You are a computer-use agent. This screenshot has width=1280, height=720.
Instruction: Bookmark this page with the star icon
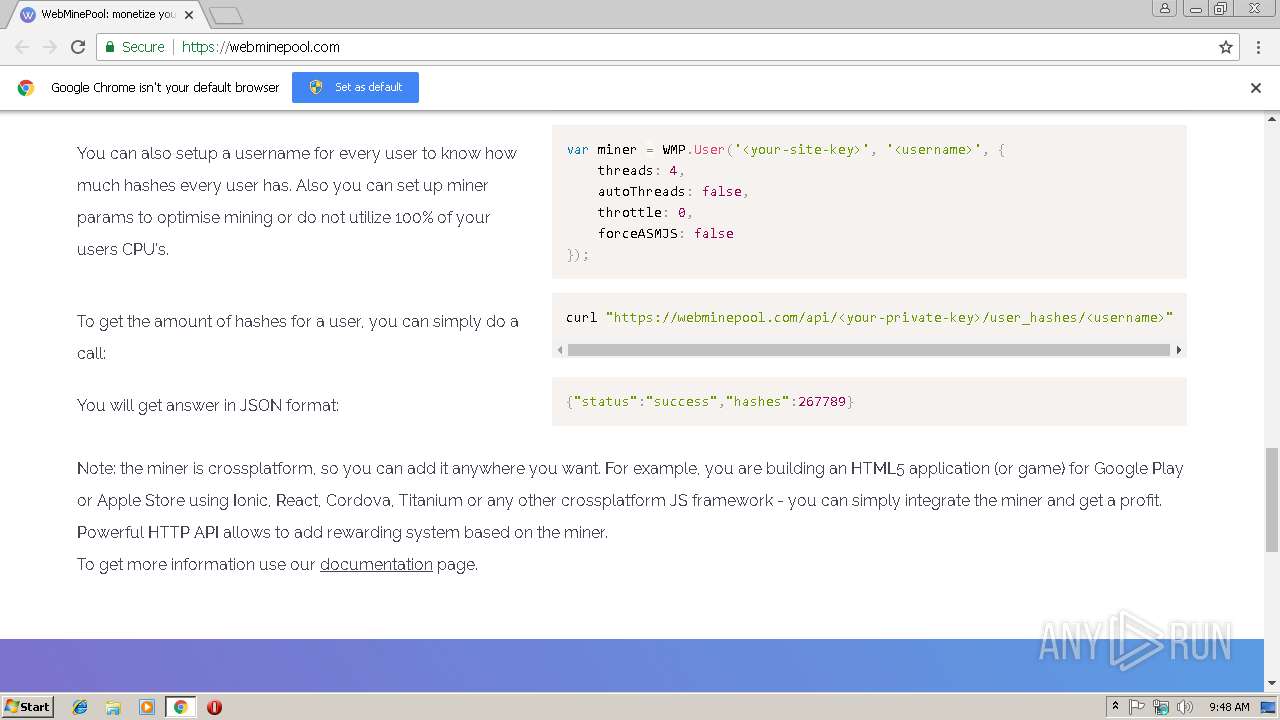(x=1226, y=47)
